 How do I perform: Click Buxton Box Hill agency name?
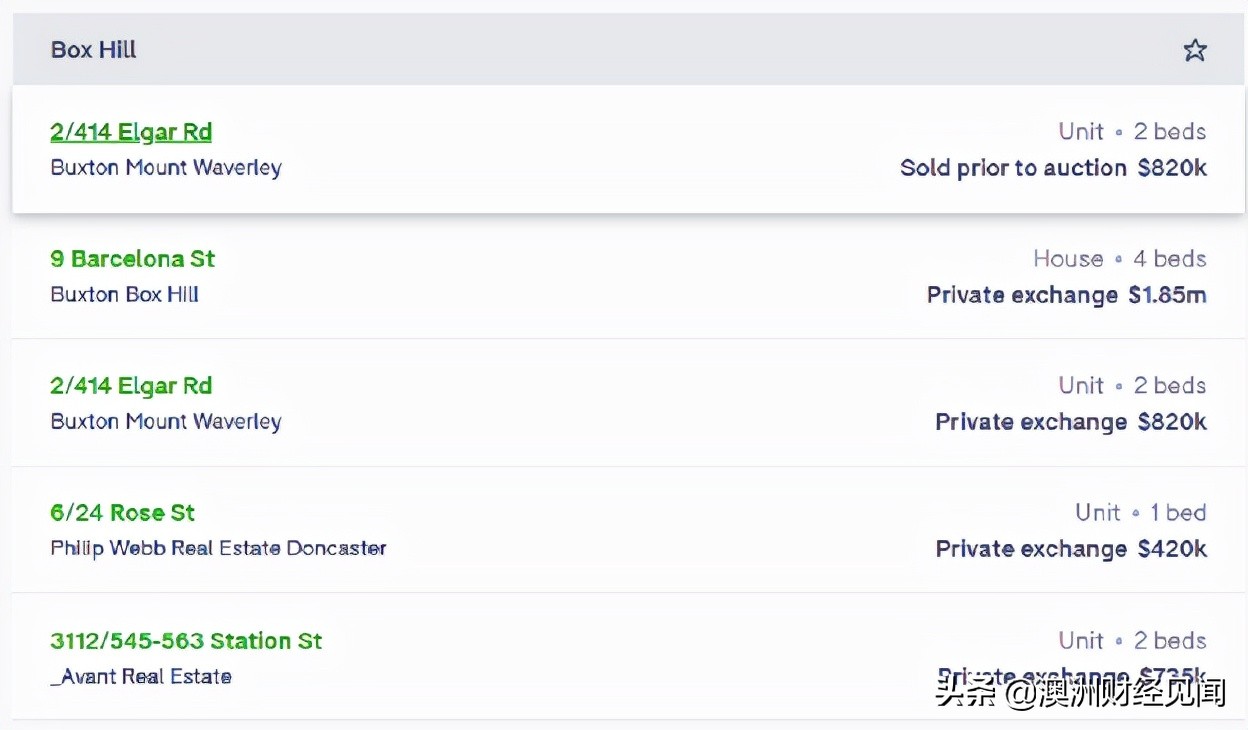(125, 295)
